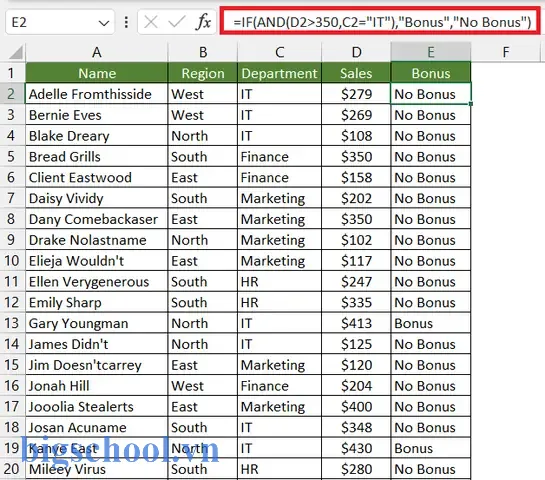Select column F header
The height and width of the screenshot is (480, 545).
[x=506, y=52]
